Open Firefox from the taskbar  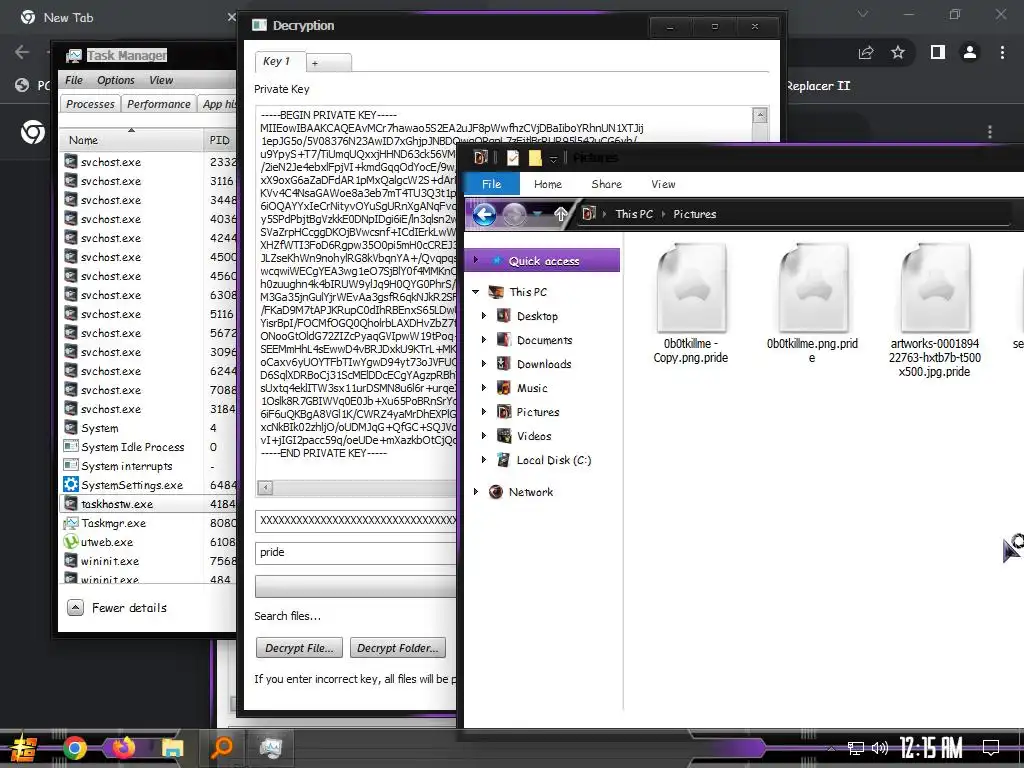pos(123,747)
